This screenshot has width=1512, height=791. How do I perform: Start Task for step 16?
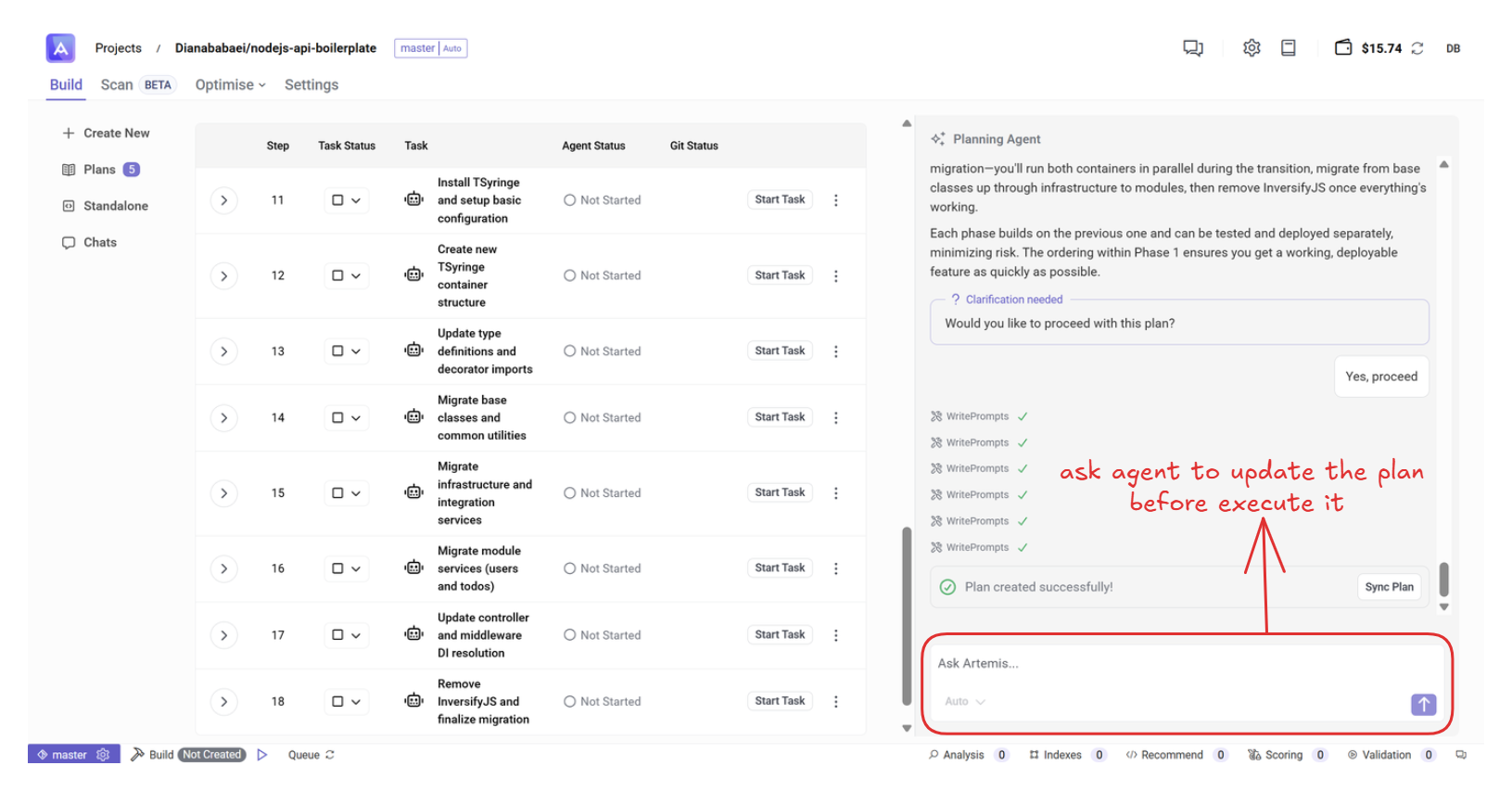[779, 568]
